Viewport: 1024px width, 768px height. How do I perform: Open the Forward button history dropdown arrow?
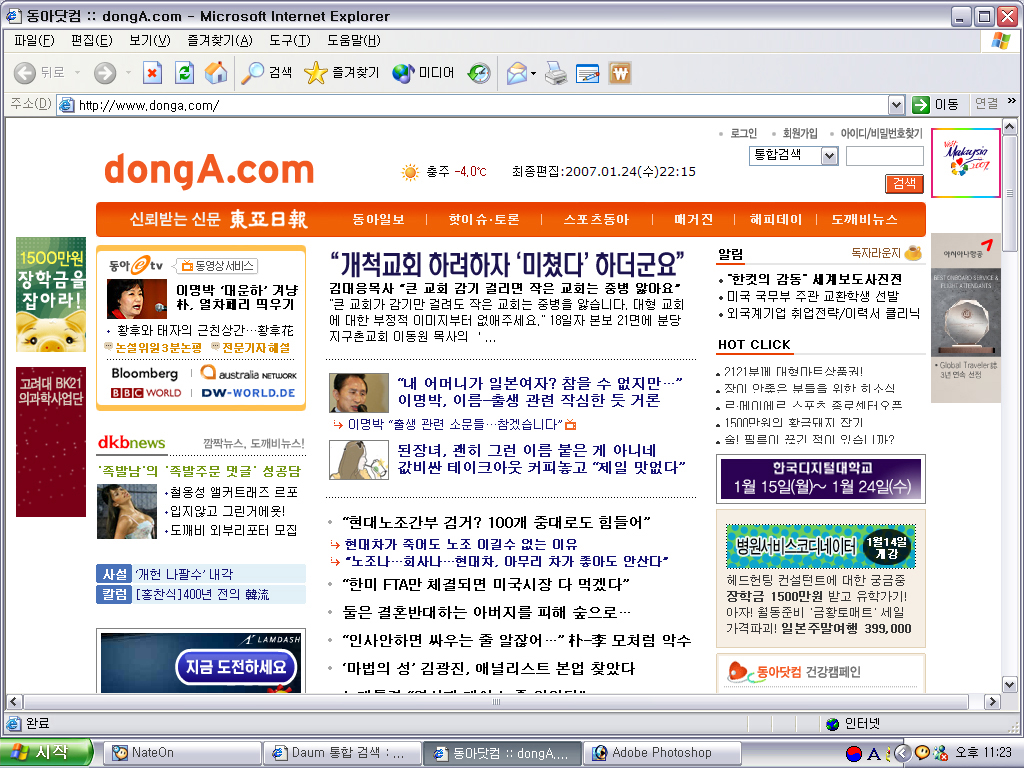click(x=128, y=72)
